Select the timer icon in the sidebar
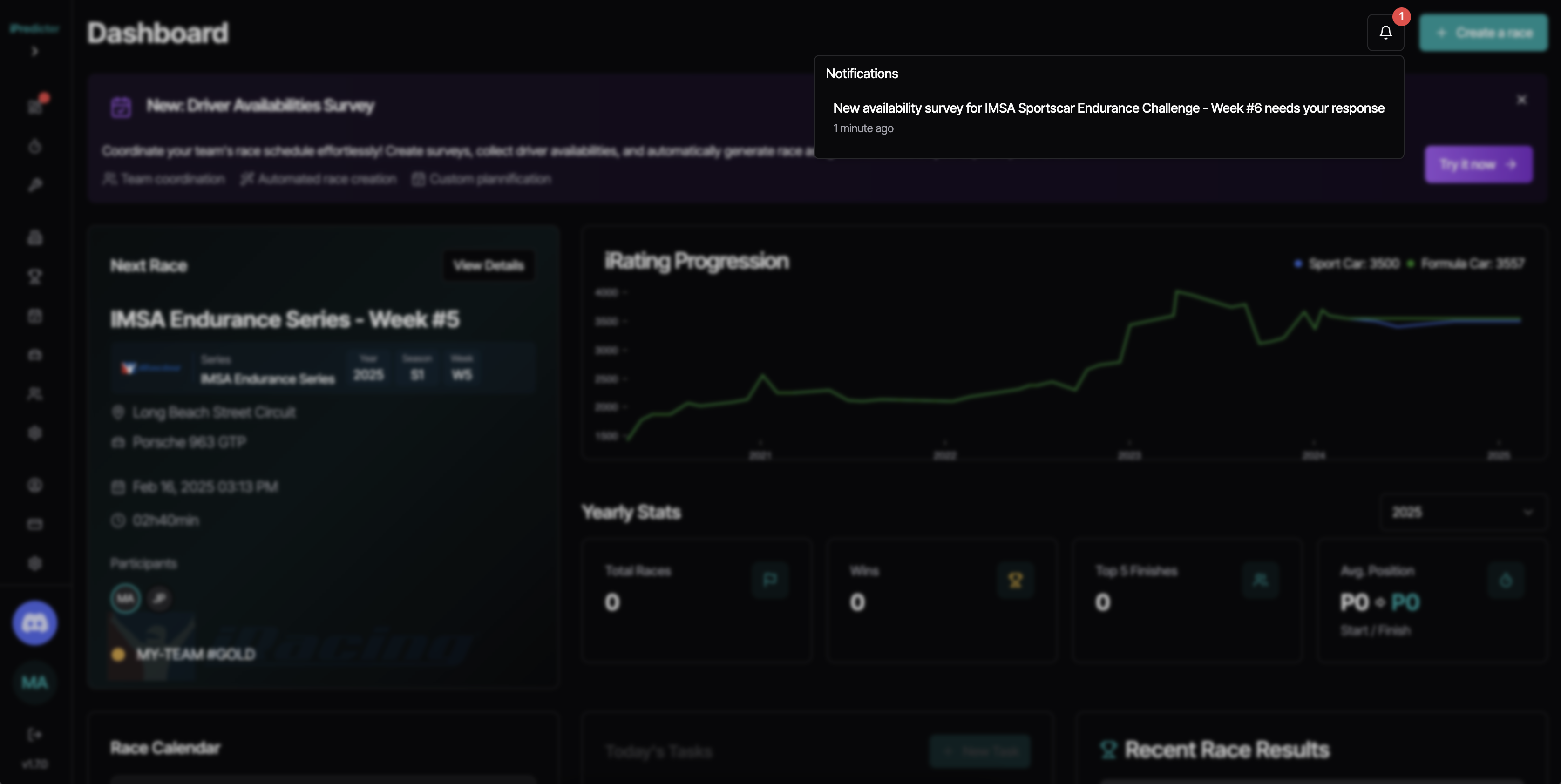1561x784 pixels. [35, 147]
